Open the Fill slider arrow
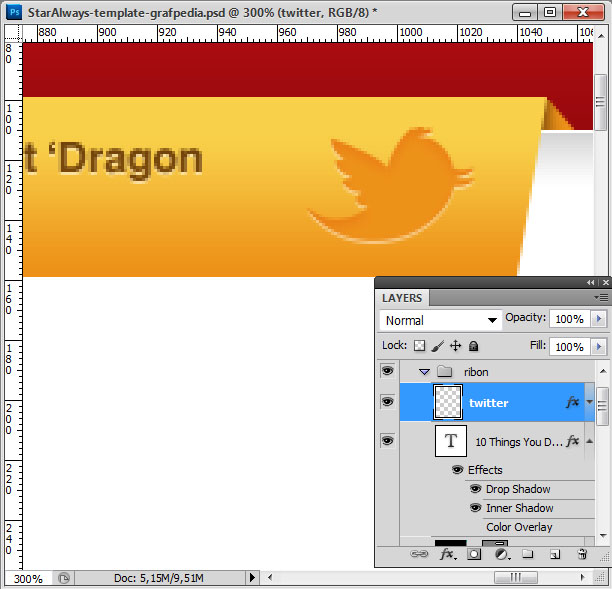 (599, 347)
